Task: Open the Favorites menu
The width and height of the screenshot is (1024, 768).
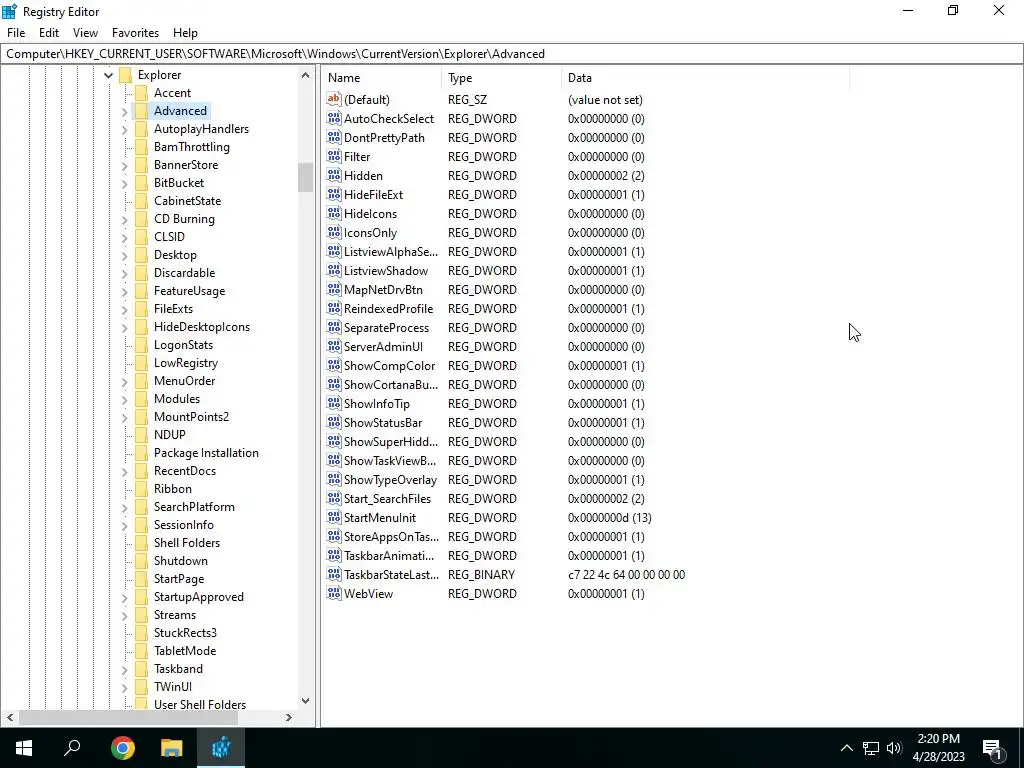Action: 135,33
